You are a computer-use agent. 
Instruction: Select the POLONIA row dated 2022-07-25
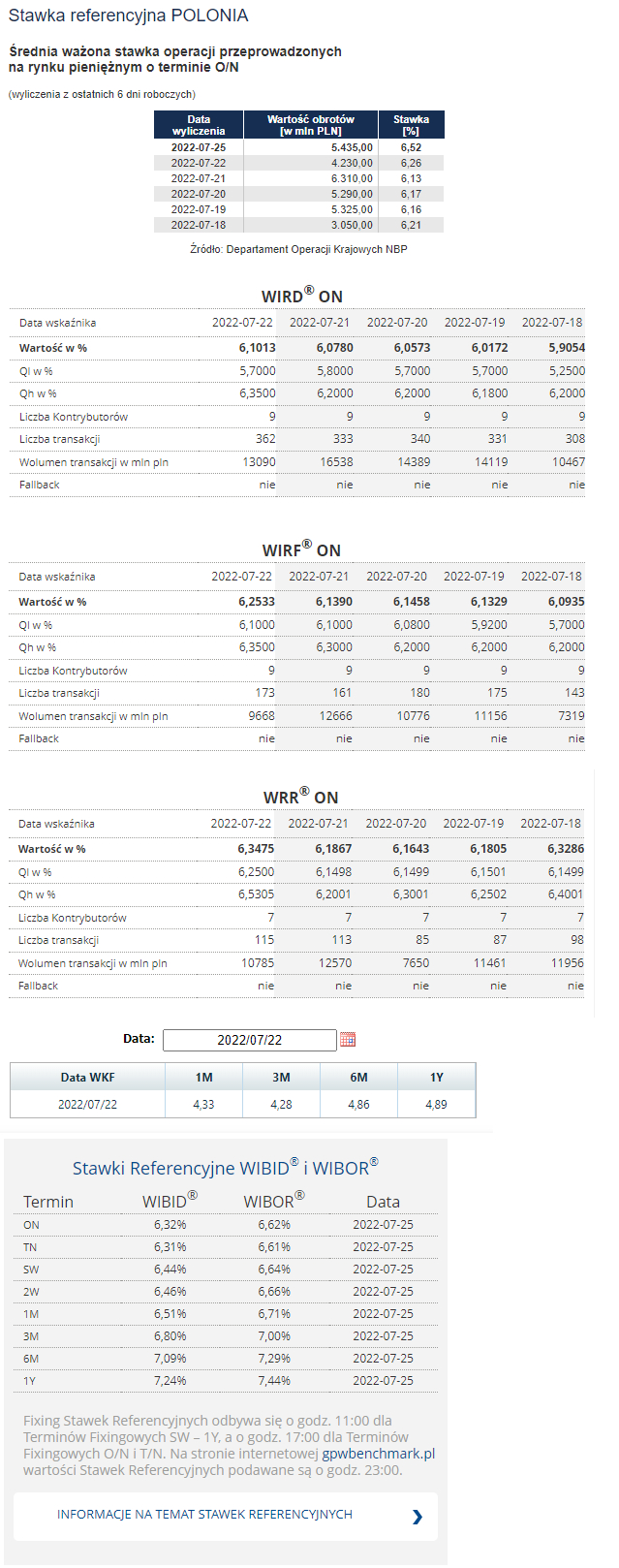[x=298, y=147]
